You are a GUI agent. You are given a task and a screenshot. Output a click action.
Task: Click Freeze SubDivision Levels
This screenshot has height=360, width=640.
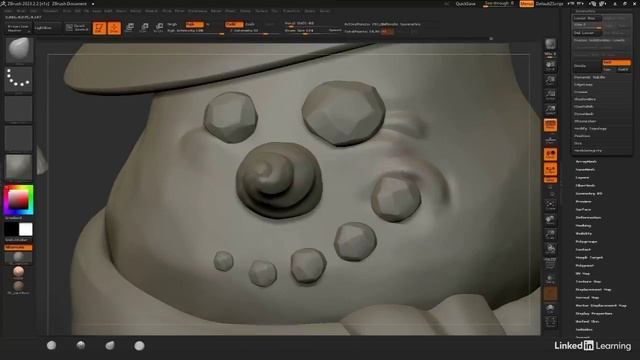pyautogui.click(x=600, y=40)
